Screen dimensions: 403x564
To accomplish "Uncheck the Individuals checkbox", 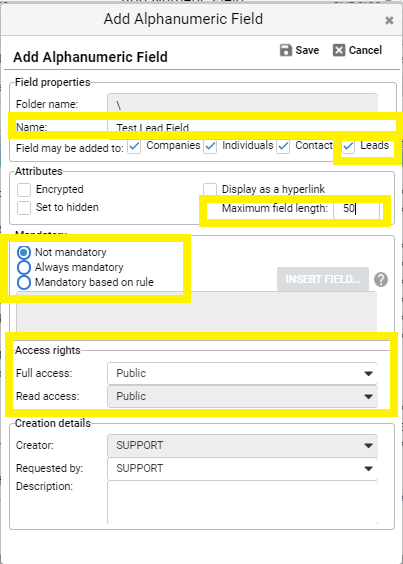I will [210, 147].
